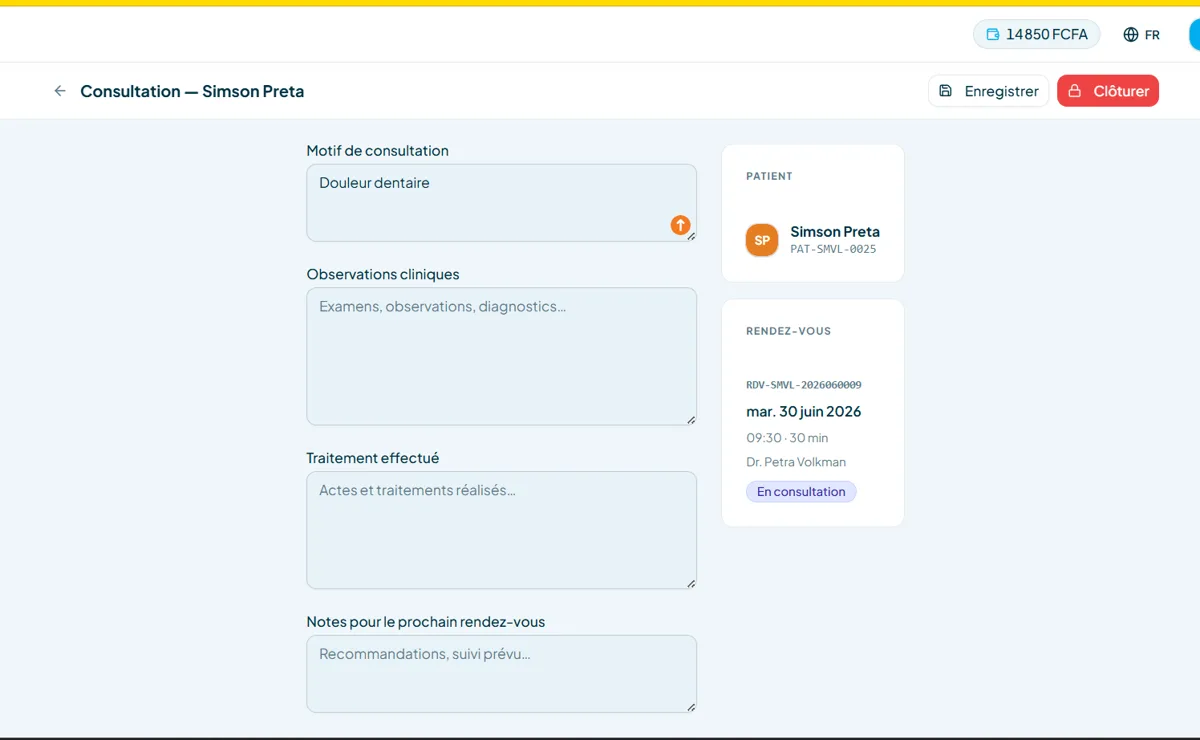
Task: Click the Motif de consultation label
Action: [377, 151]
